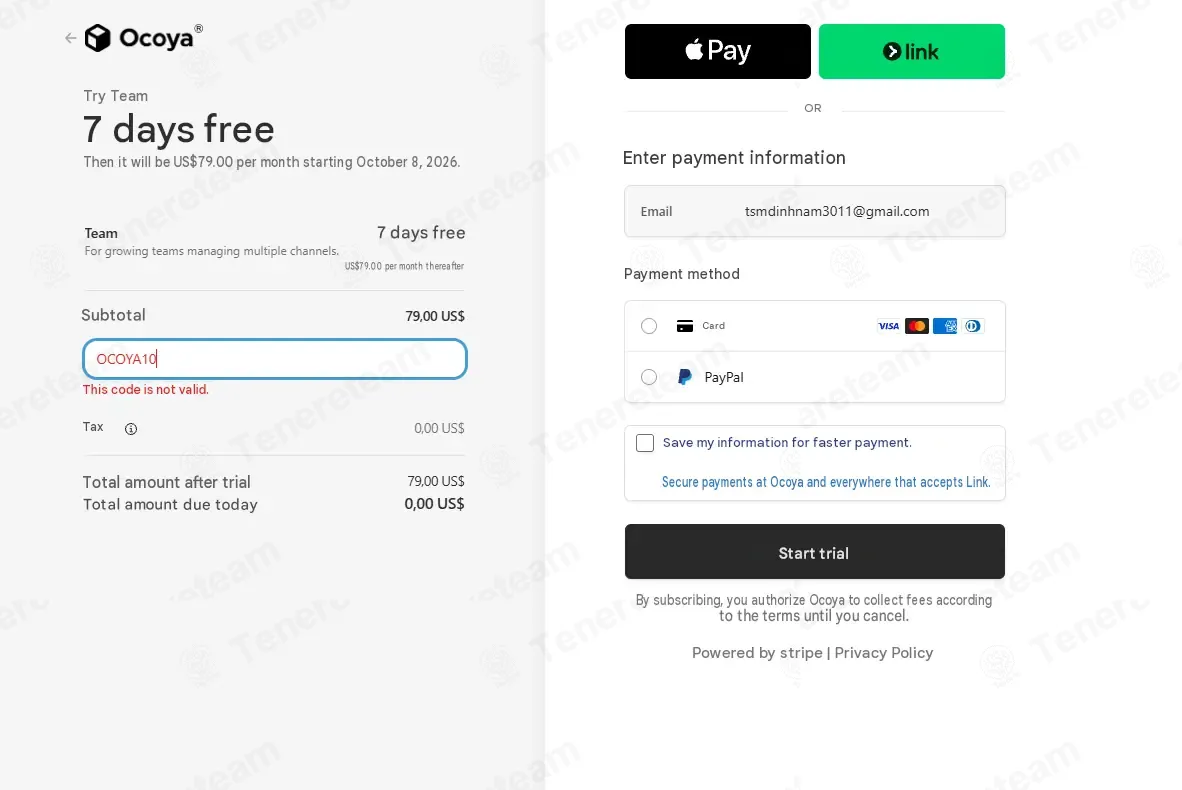Click the Ocoya cube logo
The width and height of the screenshot is (1182, 790).
[x=97, y=38]
